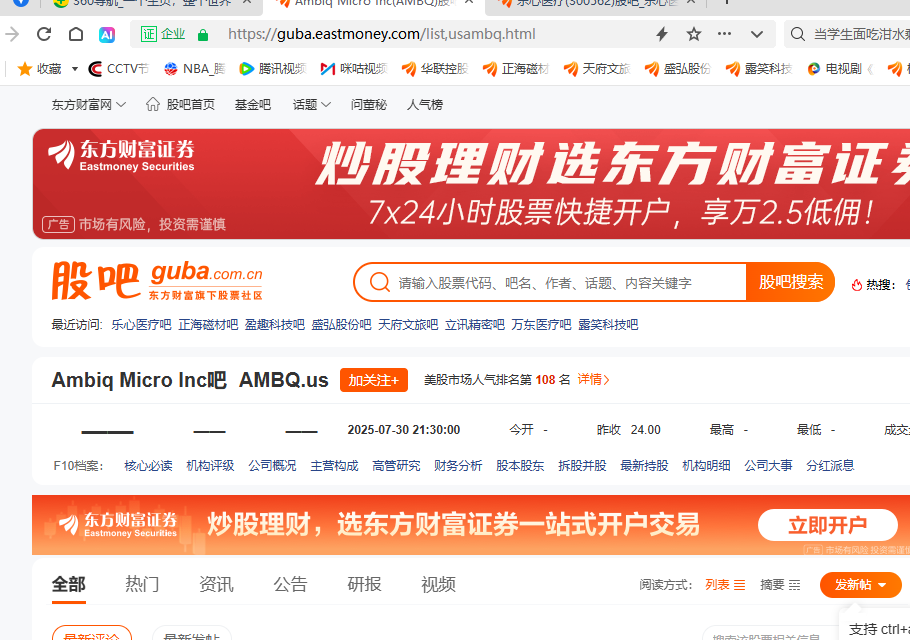Switch to the 资讯 tab

coord(216,584)
